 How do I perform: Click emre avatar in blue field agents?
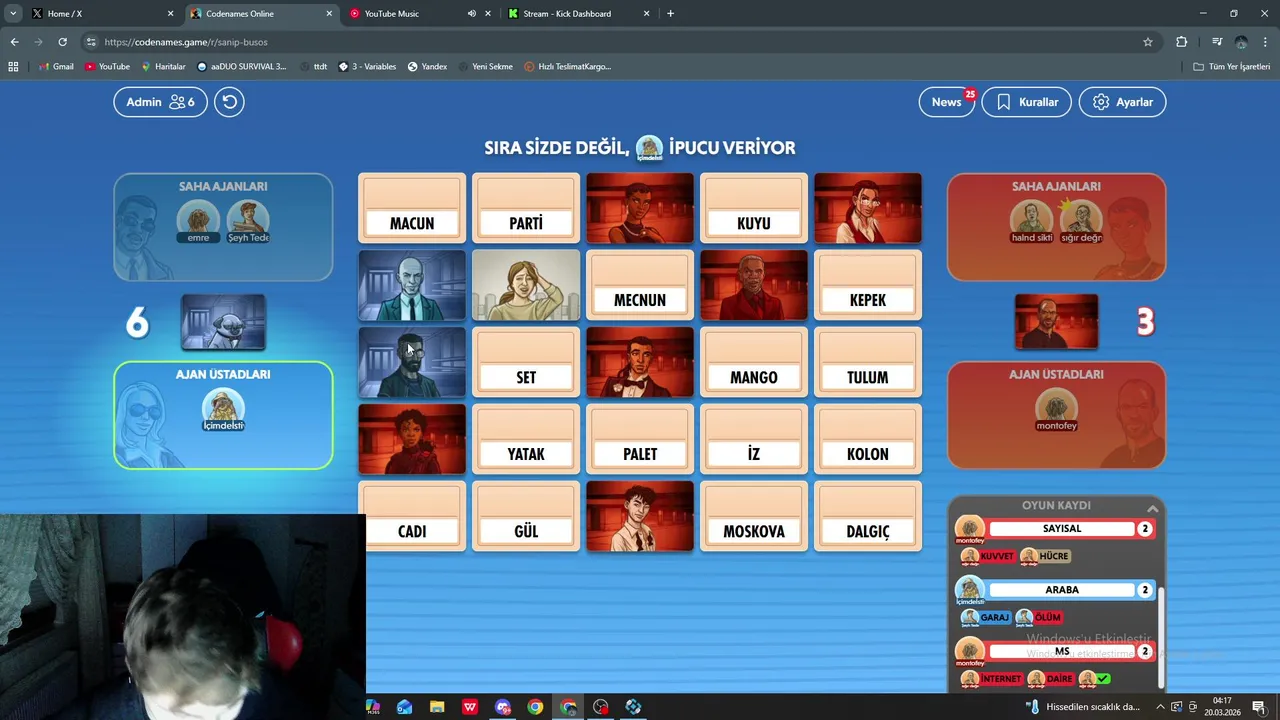[x=198, y=221]
